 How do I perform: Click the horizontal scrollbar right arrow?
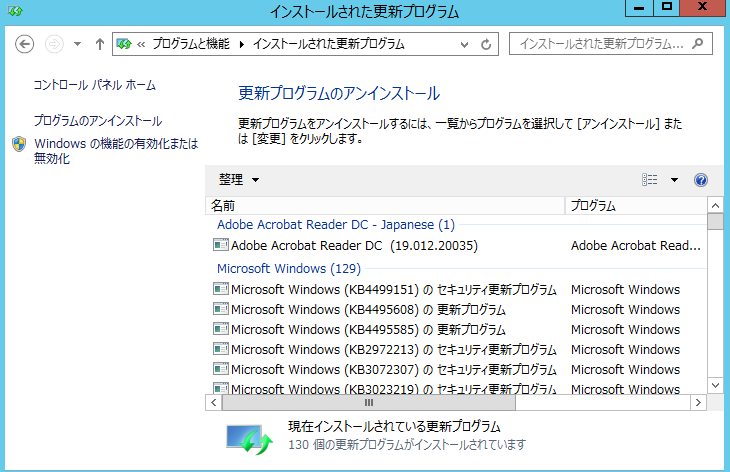(698, 403)
